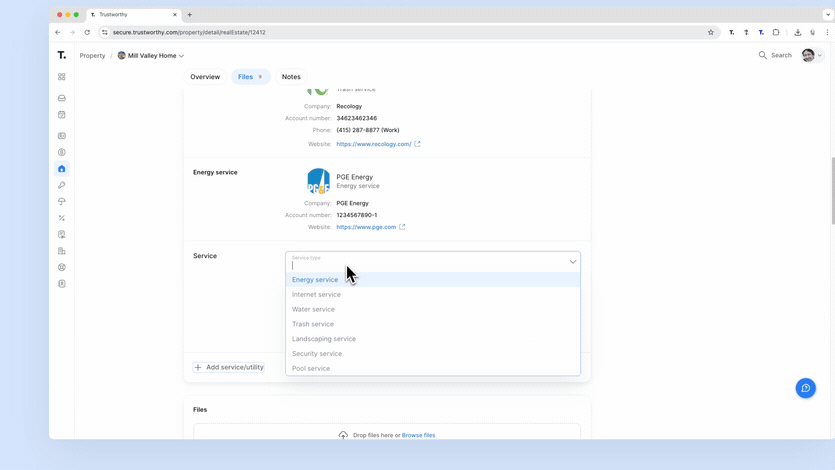Expand the Mill Valley Home property switcher

(151, 56)
